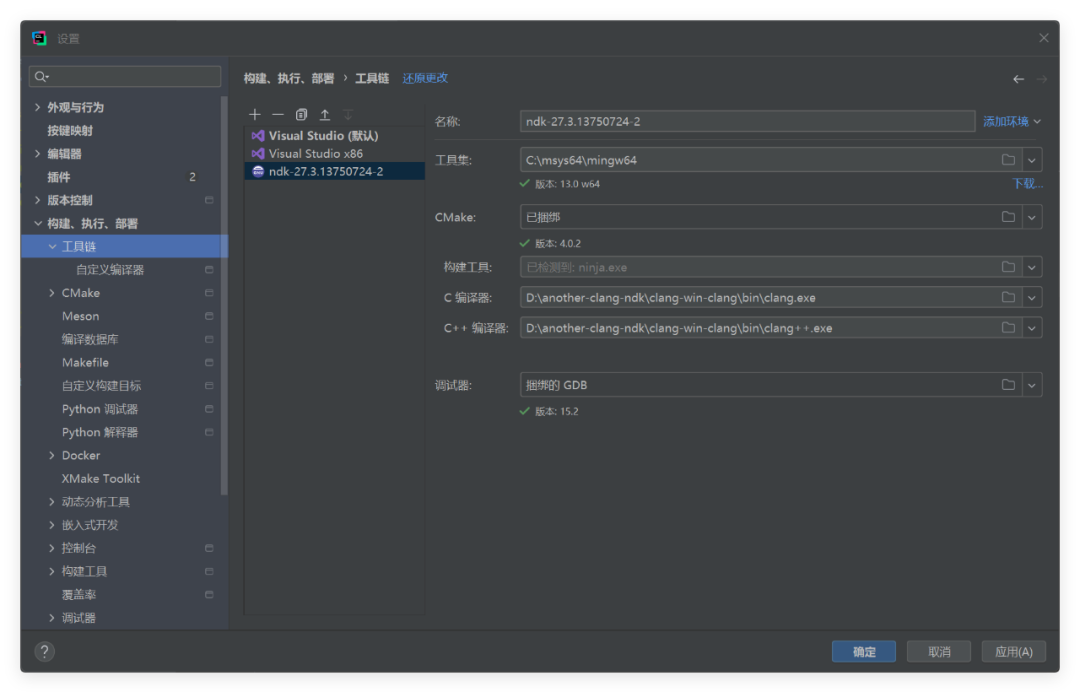1080x692 pixels.
Task: Collapse the 工具链 tree node
Action: tap(52, 247)
